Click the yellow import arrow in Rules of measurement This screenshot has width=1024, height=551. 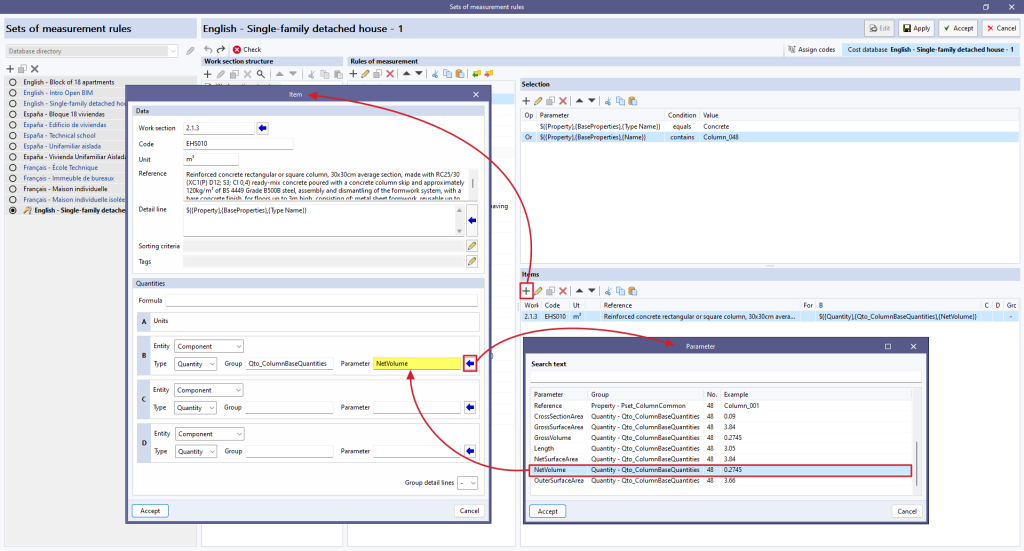pos(476,74)
